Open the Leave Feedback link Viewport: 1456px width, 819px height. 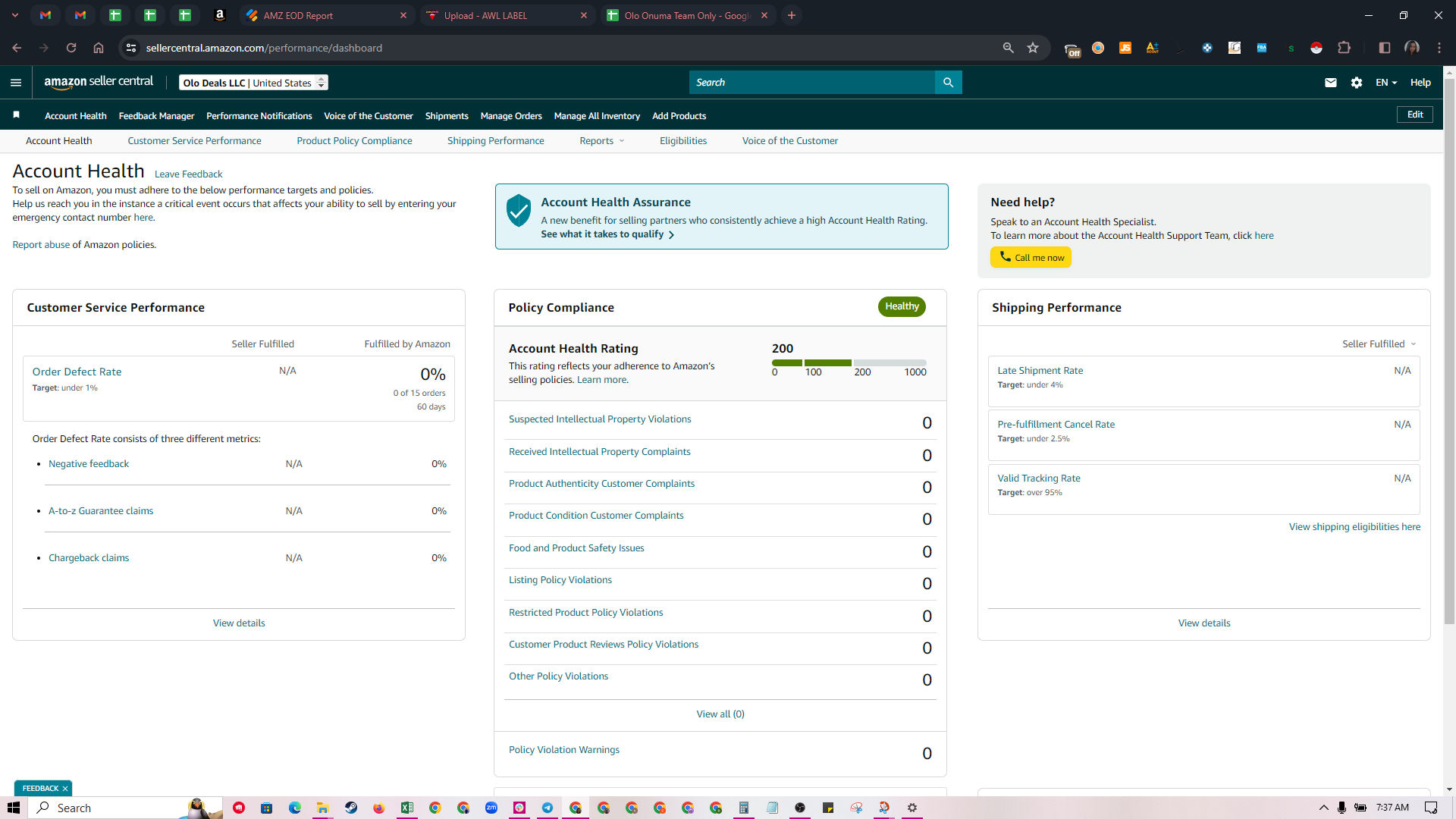188,174
